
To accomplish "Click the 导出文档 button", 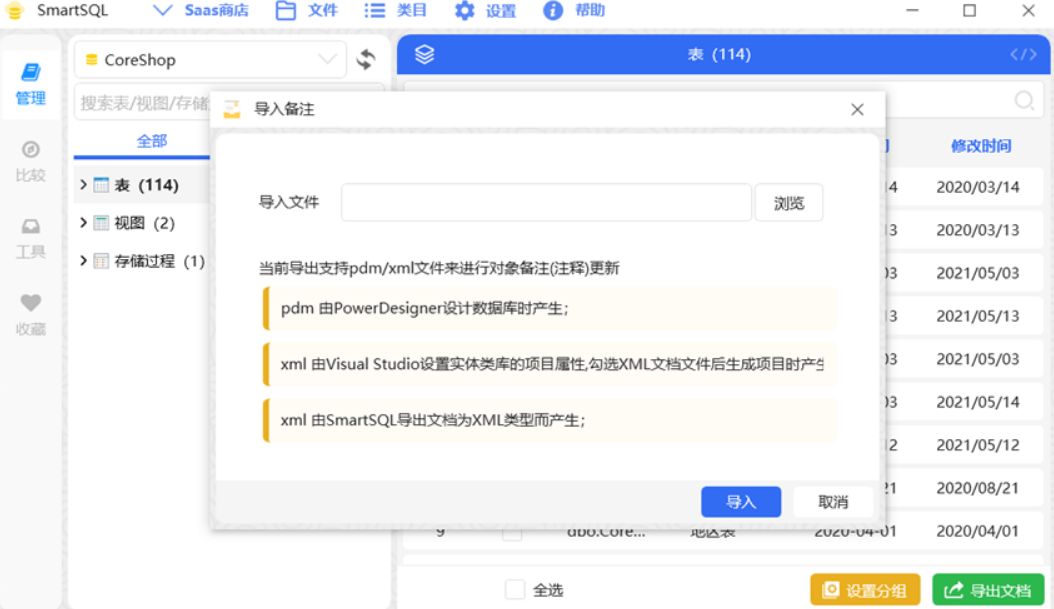I will 988,590.
